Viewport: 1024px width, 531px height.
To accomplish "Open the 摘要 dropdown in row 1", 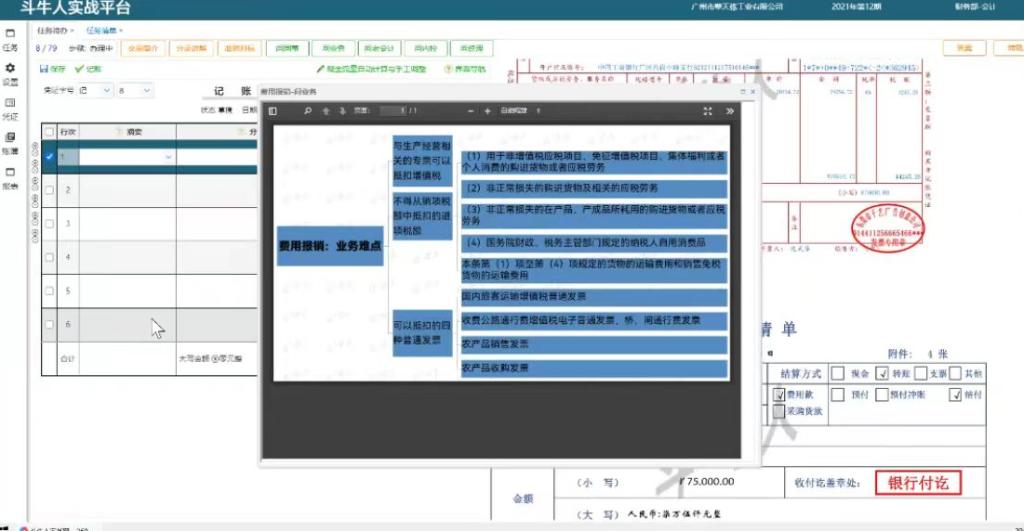I will 167,157.
